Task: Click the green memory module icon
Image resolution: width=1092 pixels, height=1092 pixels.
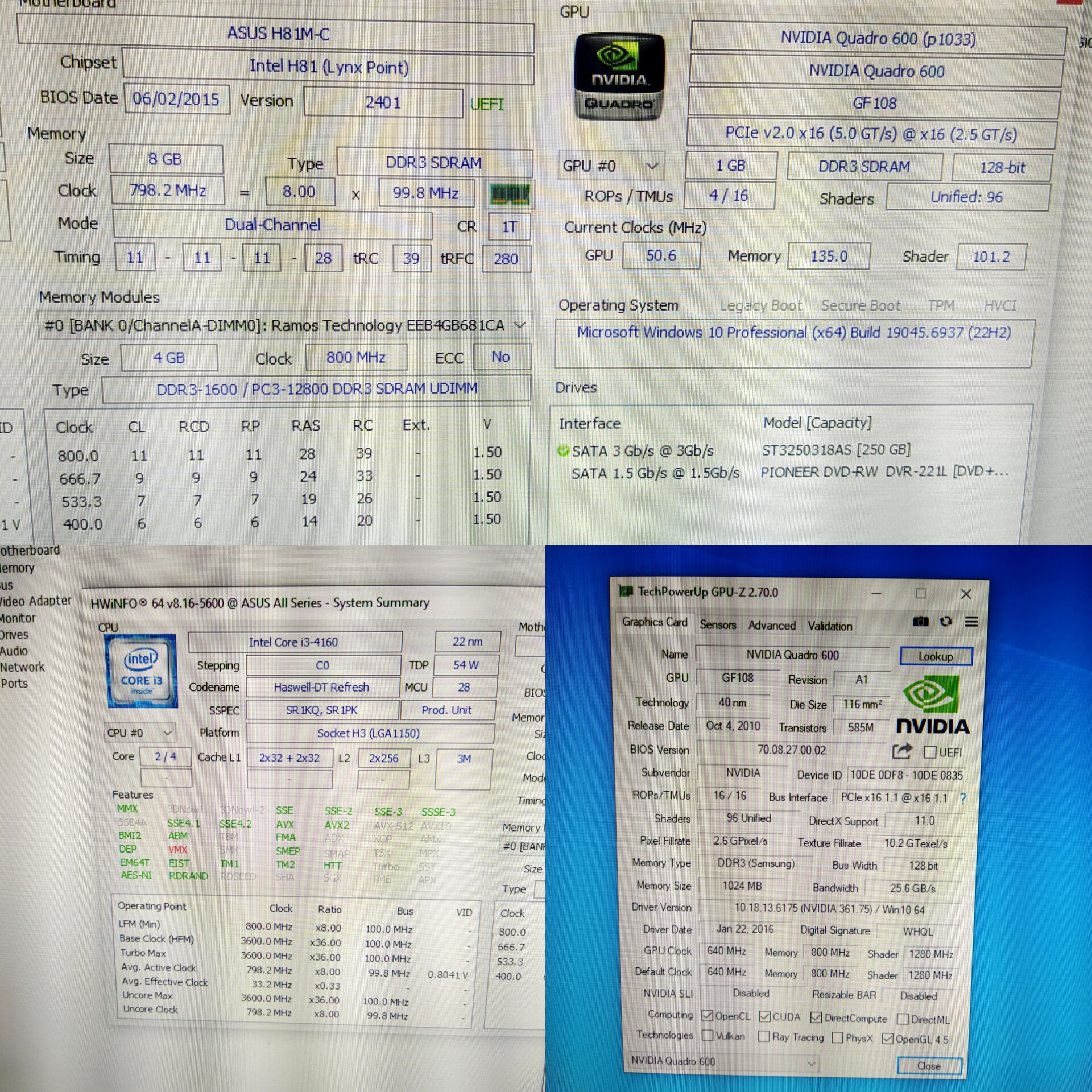Action: [510, 195]
